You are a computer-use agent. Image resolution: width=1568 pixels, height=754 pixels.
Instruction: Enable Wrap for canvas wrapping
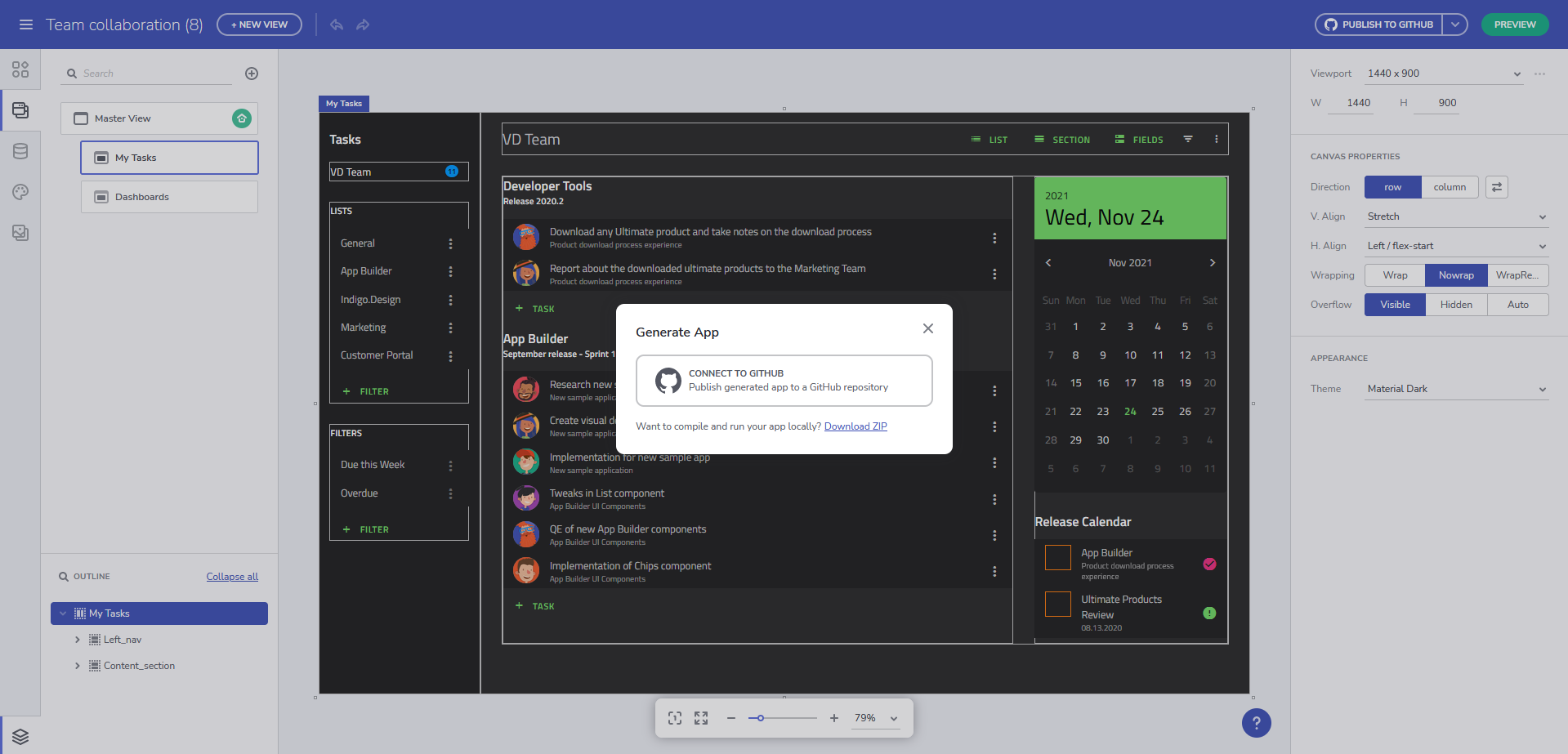(x=1395, y=275)
